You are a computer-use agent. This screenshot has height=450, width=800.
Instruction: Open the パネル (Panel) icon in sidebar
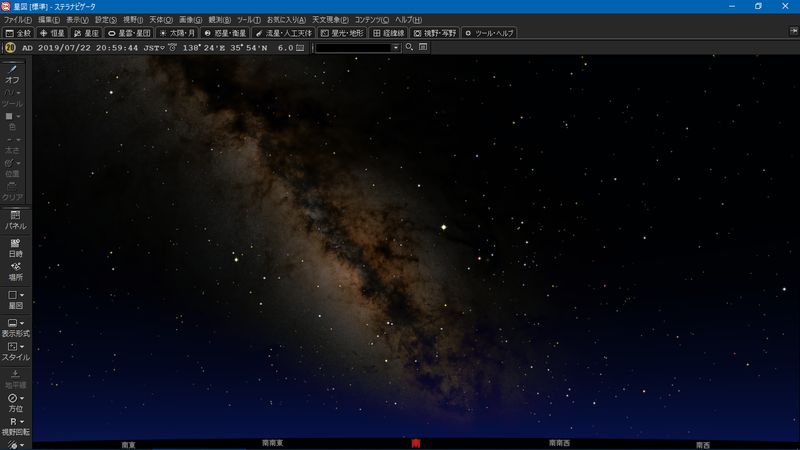coord(15,220)
